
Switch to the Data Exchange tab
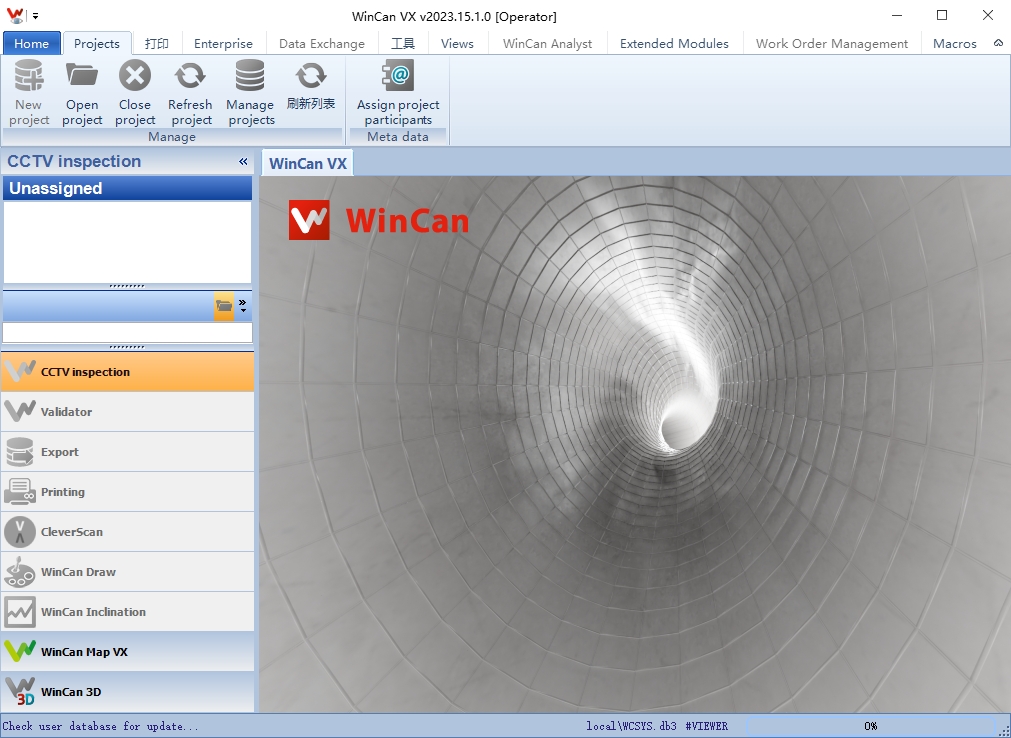click(322, 43)
